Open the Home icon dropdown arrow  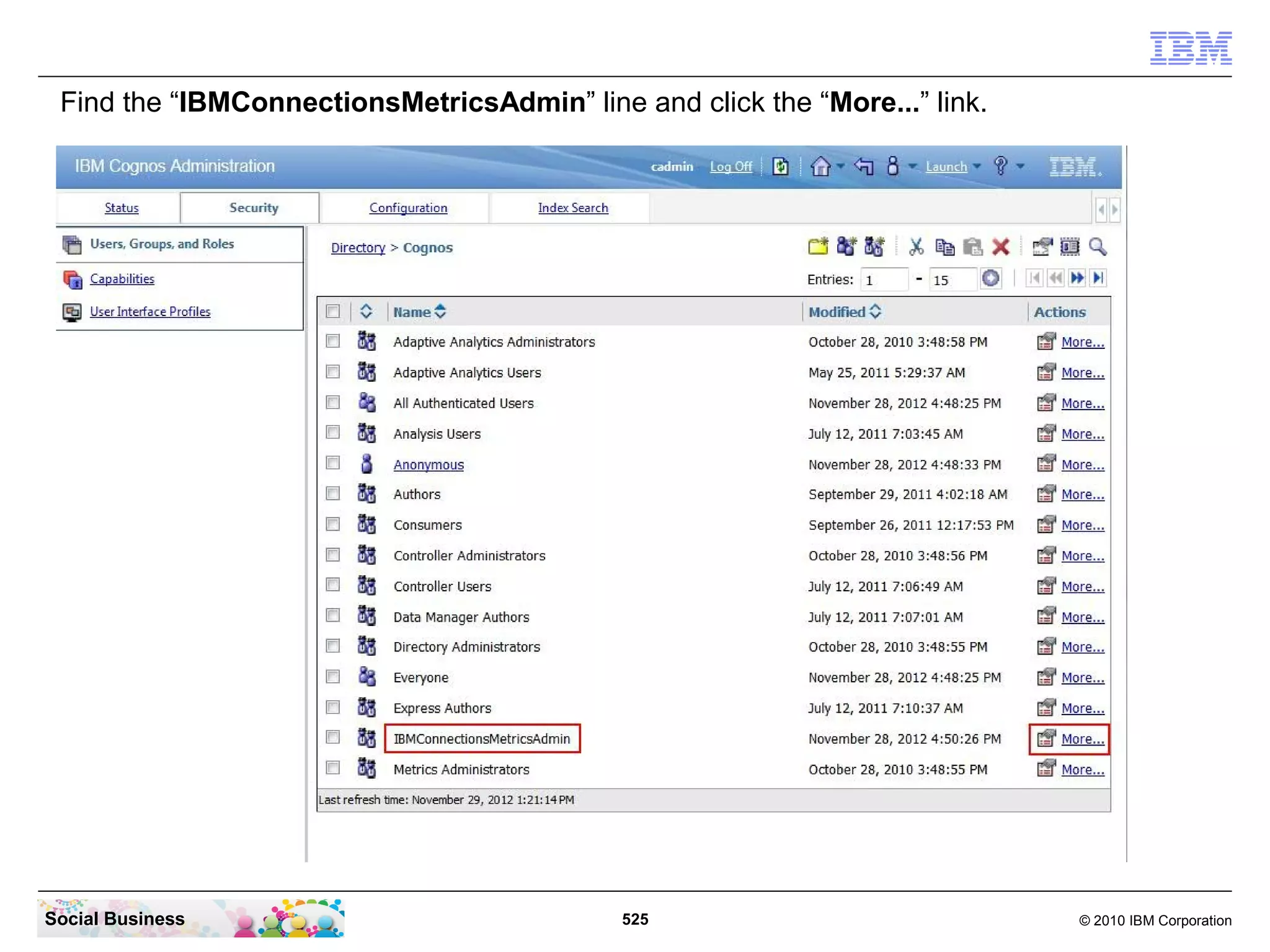click(840, 166)
